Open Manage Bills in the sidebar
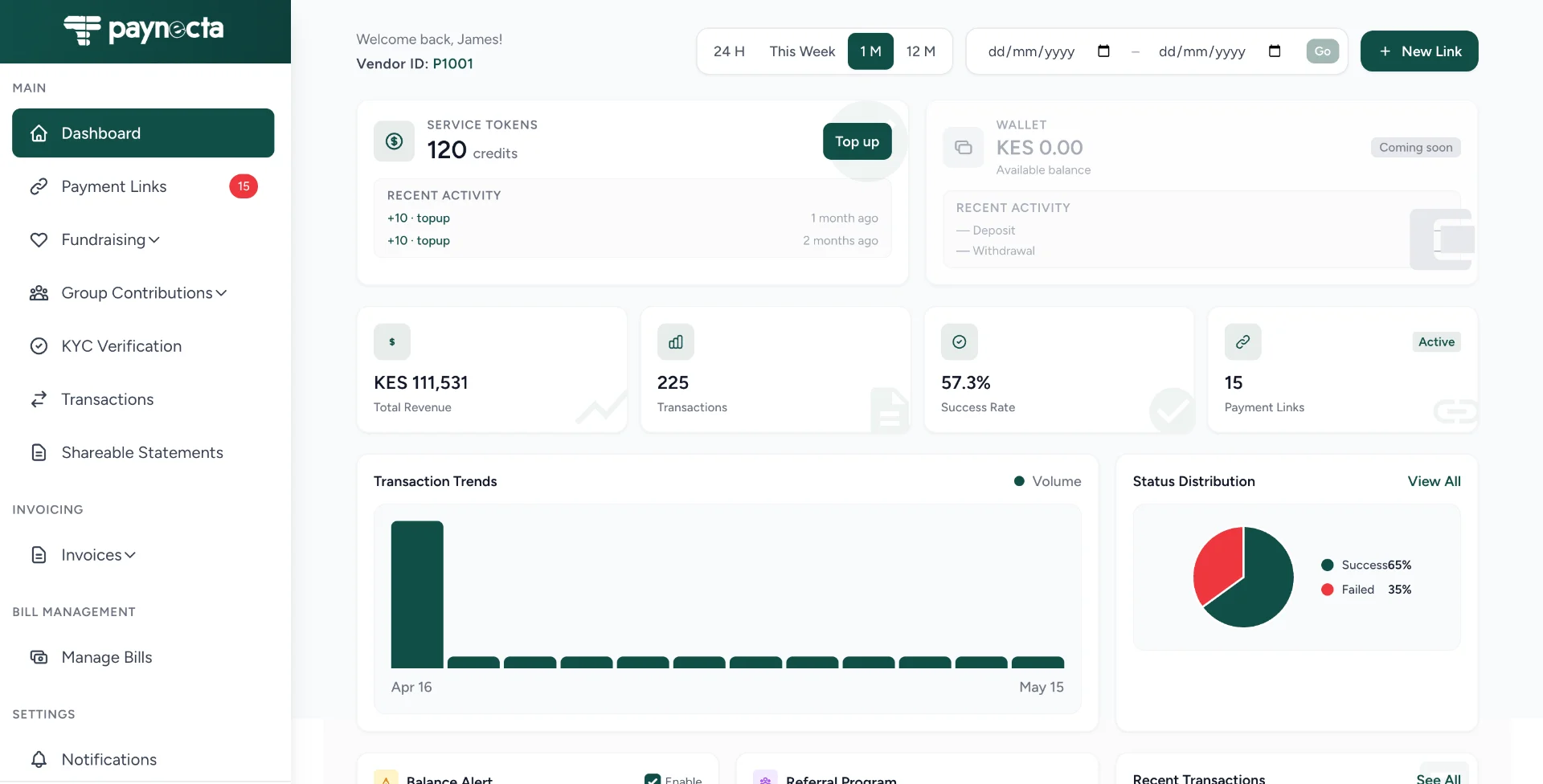Image resolution: width=1543 pixels, height=784 pixels. 143,657
